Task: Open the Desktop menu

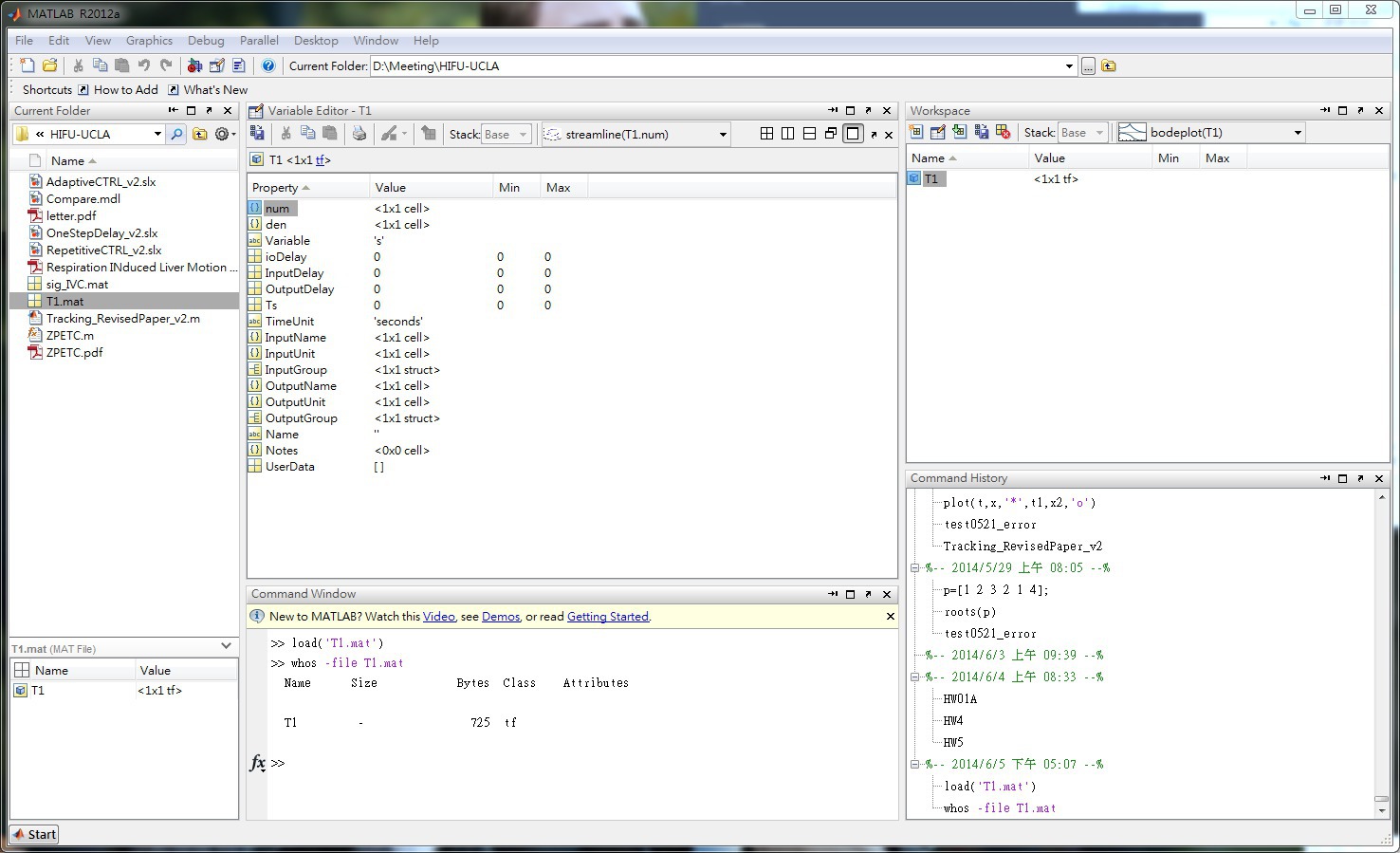Action: coord(316,41)
